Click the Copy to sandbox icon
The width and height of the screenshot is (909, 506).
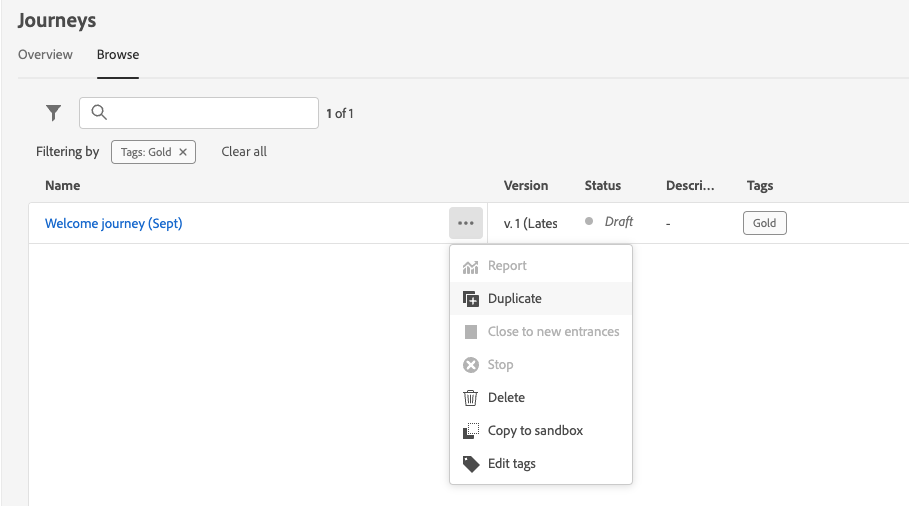471,431
